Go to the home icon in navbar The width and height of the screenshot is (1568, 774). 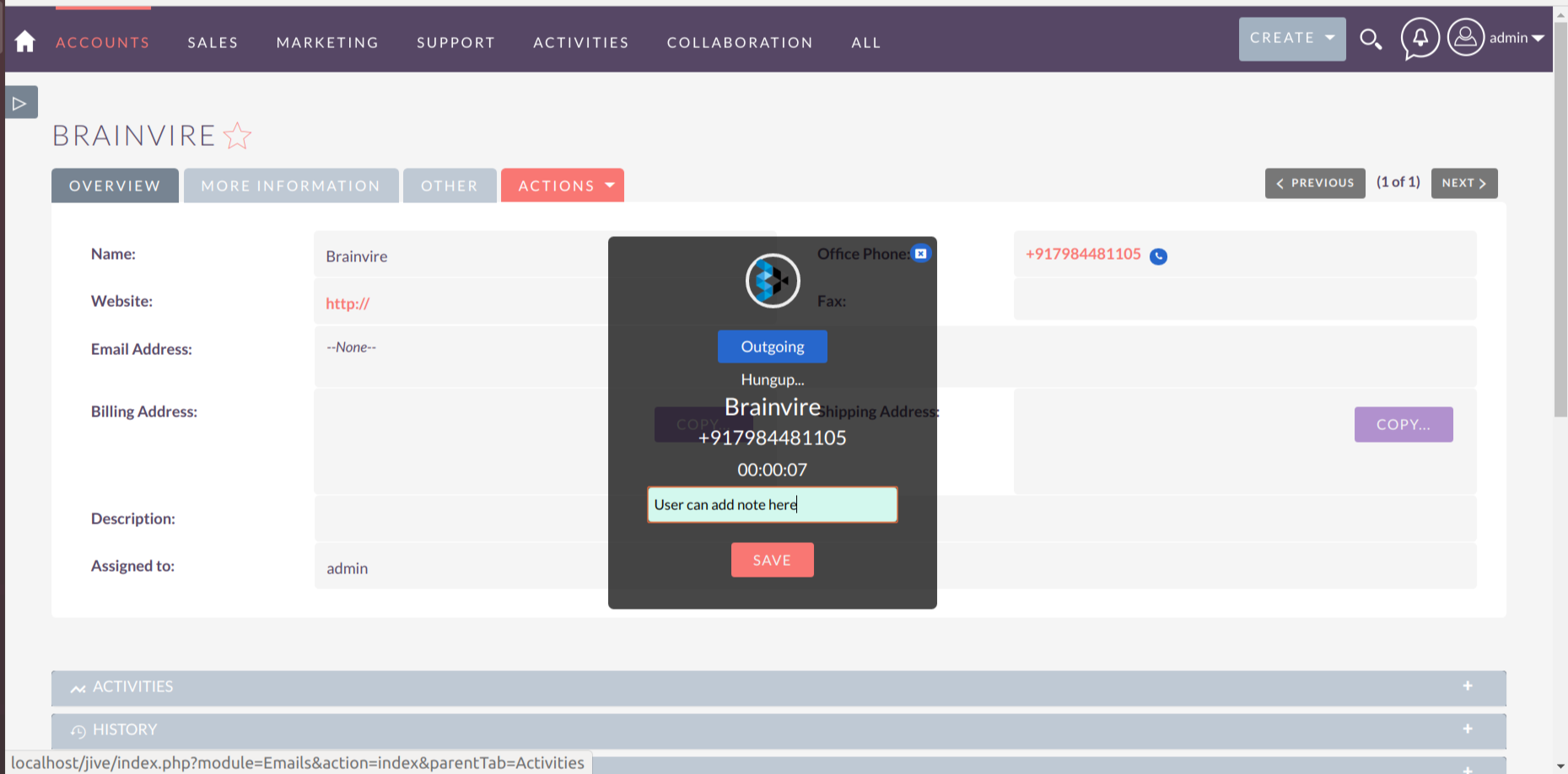[x=25, y=41]
